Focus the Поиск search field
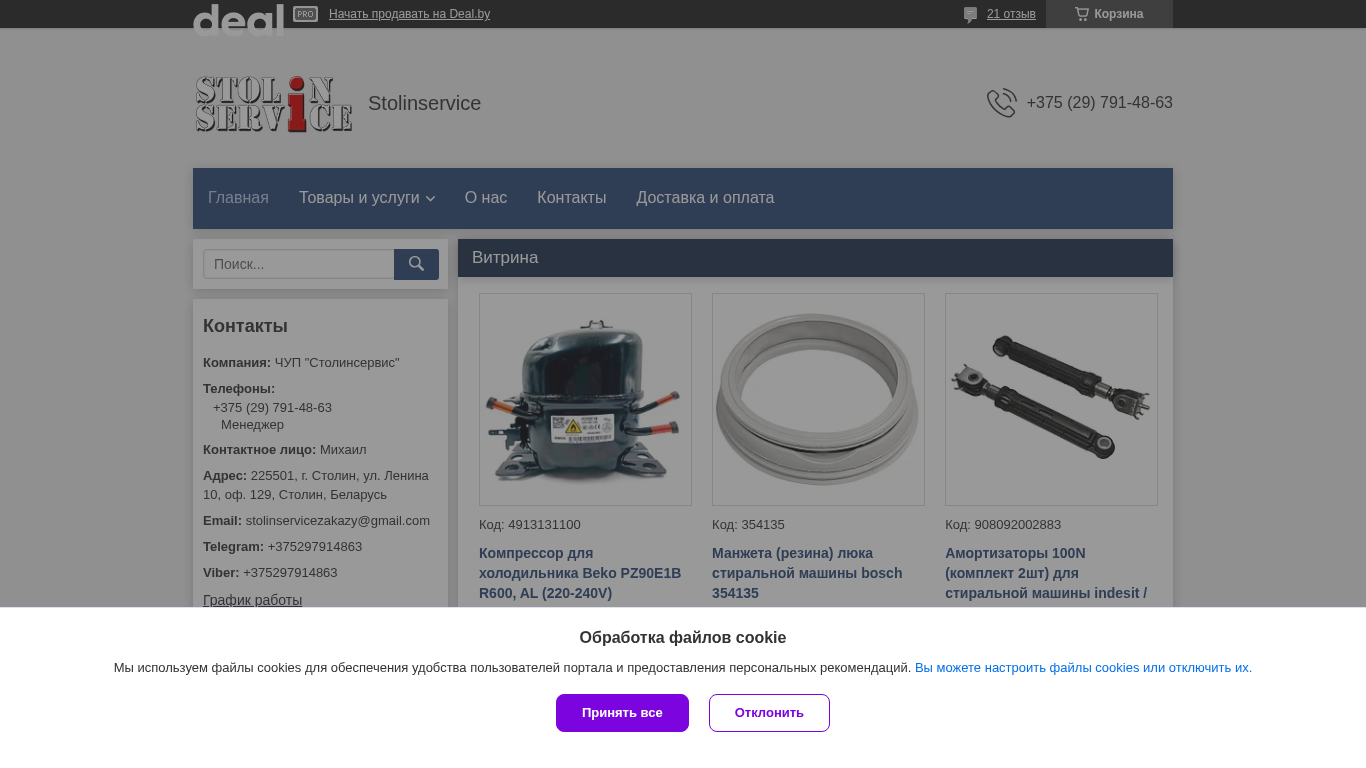1366x768 pixels. pyautogui.click(x=299, y=264)
